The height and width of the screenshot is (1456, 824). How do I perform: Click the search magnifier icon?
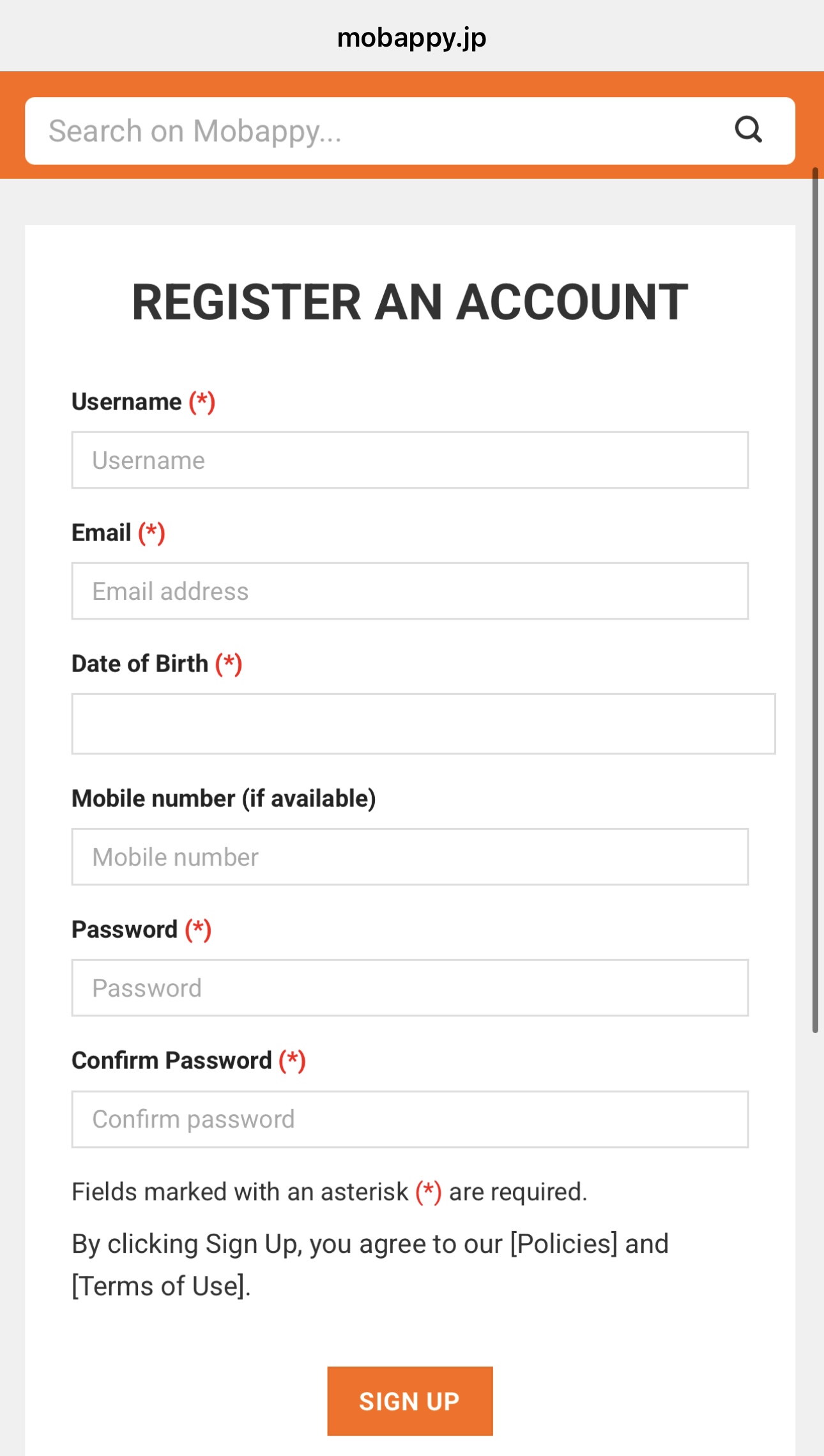click(748, 130)
